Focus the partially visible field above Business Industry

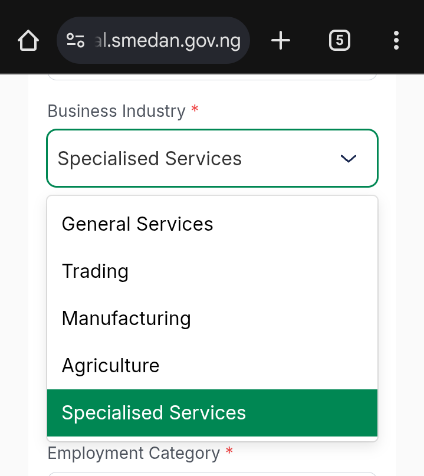pyautogui.click(x=212, y=77)
